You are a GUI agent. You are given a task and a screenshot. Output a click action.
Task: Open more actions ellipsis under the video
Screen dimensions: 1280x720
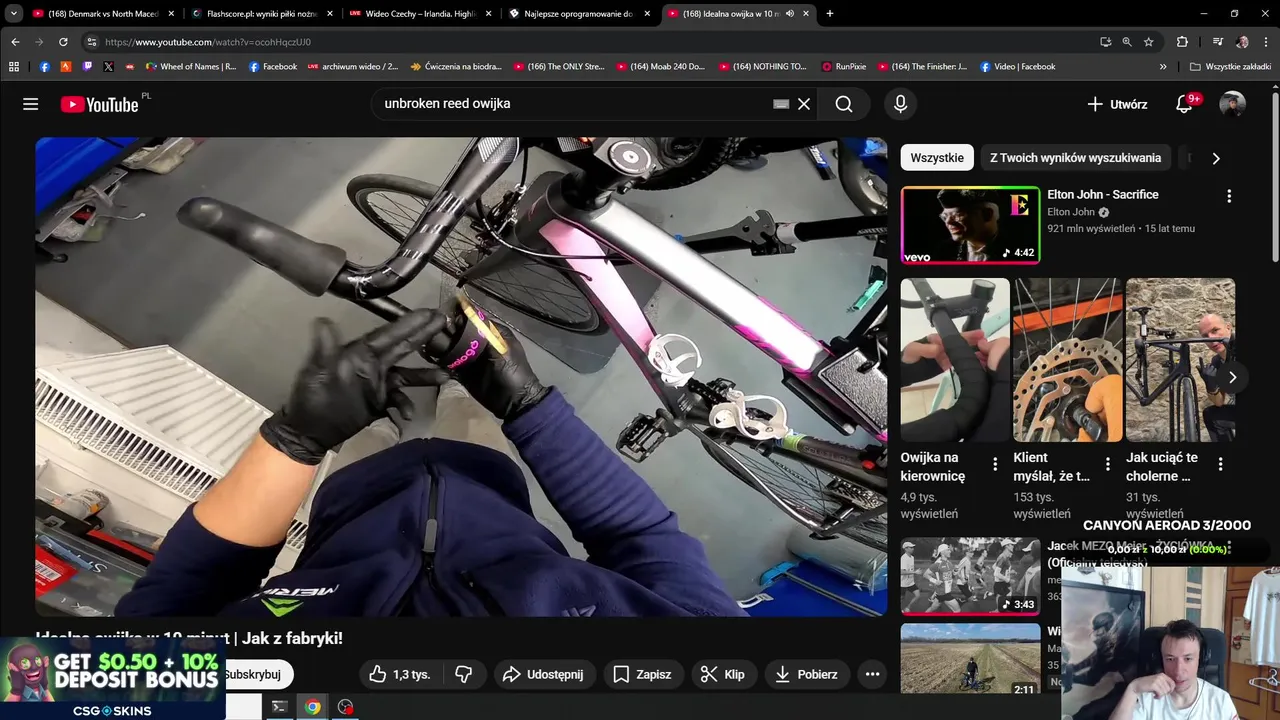click(x=872, y=674)
